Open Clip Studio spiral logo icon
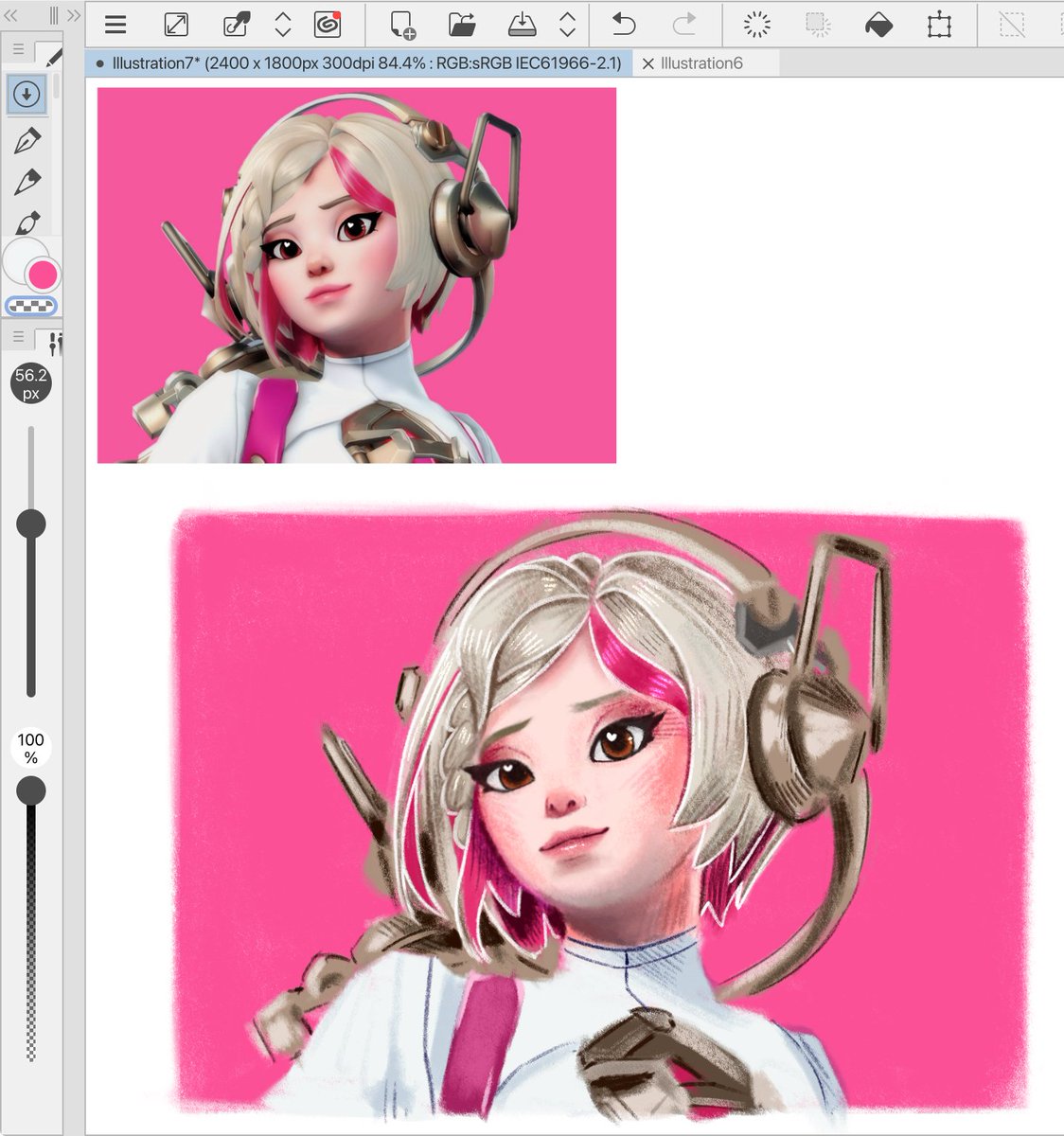The width and height of the screenshot is (1064, 1136). (328, 25)
